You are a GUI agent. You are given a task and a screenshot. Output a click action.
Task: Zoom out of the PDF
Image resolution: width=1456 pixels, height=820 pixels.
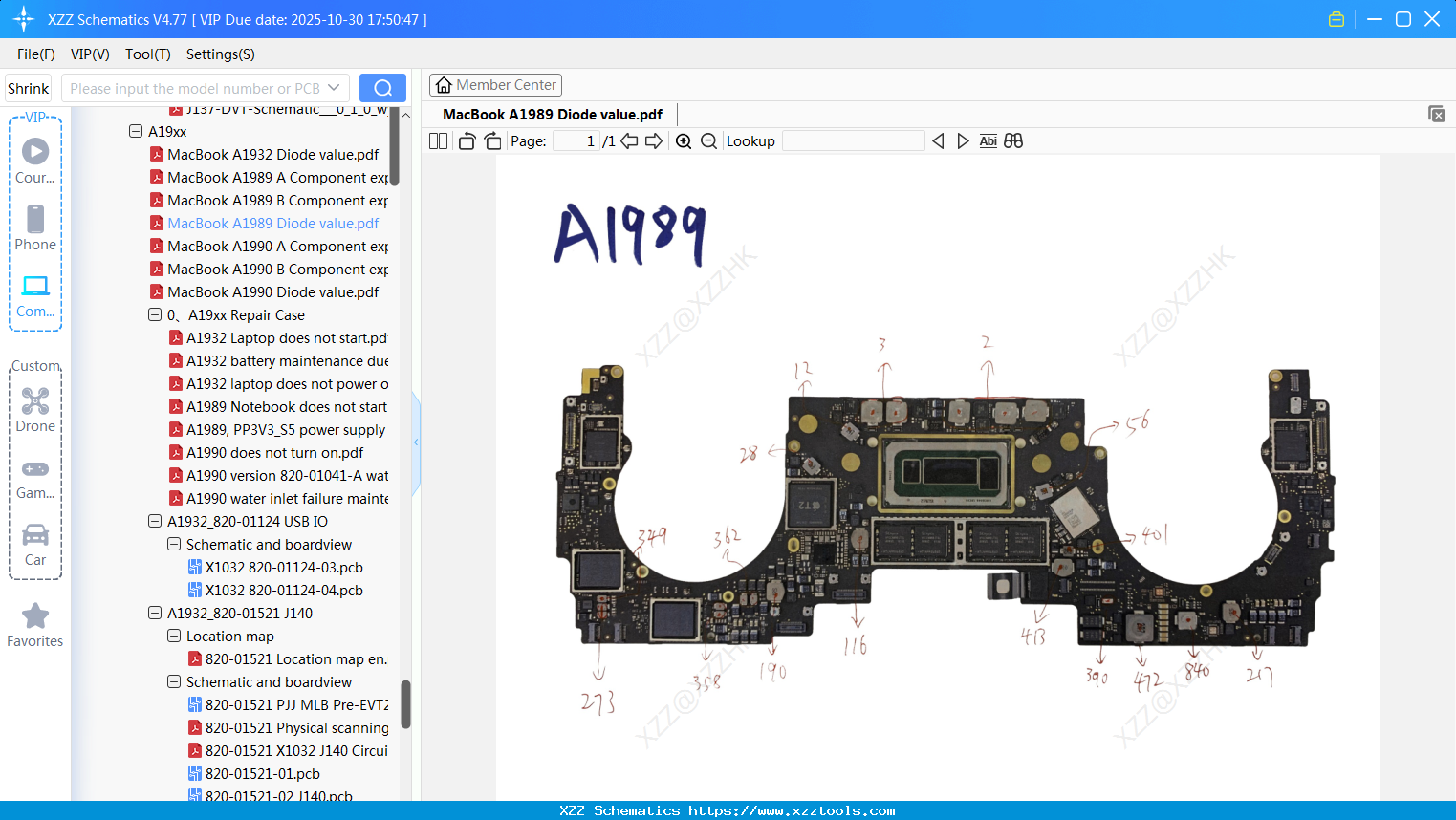[x=708, y=141]
